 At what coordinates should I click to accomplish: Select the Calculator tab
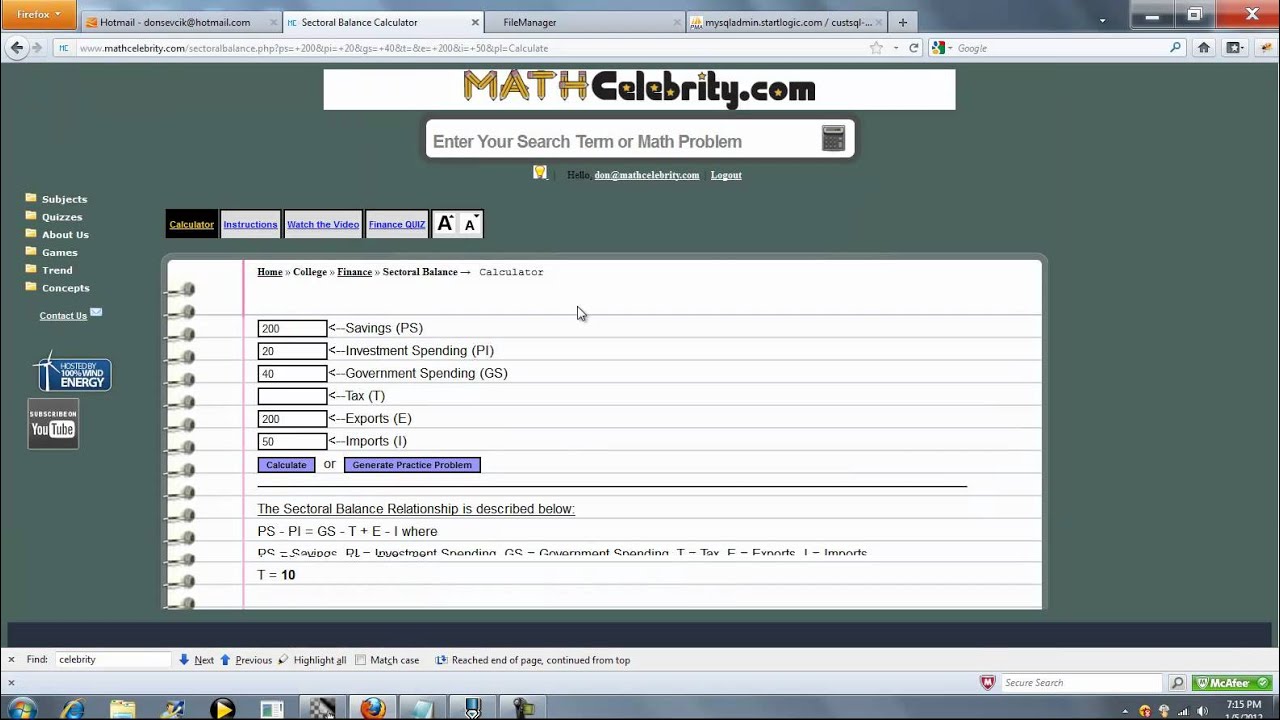tap(191, 224)
